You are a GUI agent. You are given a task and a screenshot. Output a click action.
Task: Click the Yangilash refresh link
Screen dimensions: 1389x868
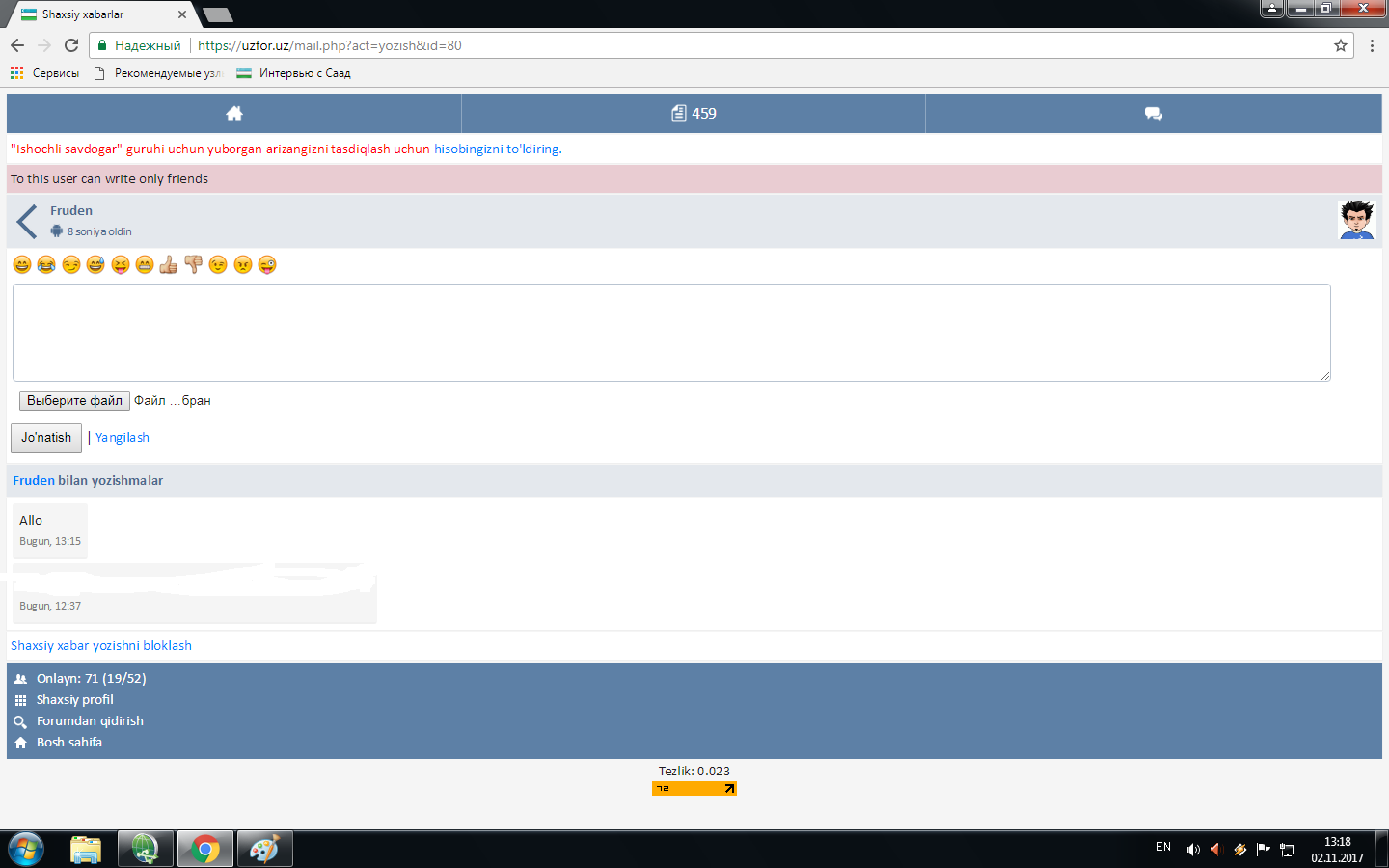point(123,438)
